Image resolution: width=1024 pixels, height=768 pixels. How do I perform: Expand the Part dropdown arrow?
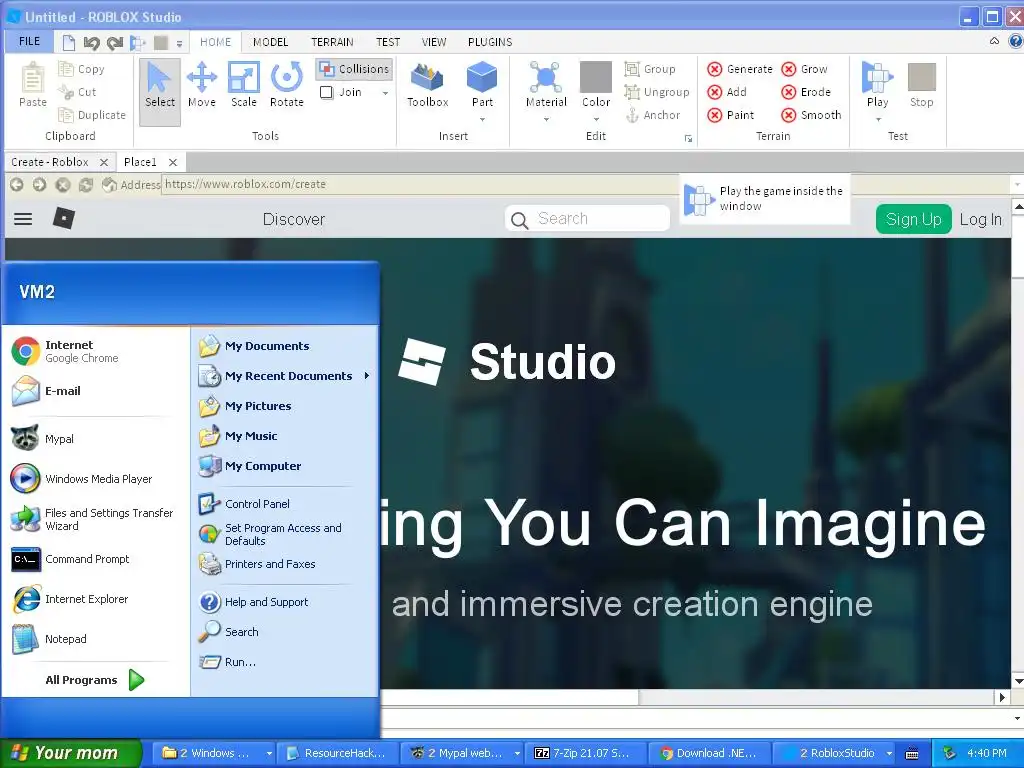[x=482, y=120]
